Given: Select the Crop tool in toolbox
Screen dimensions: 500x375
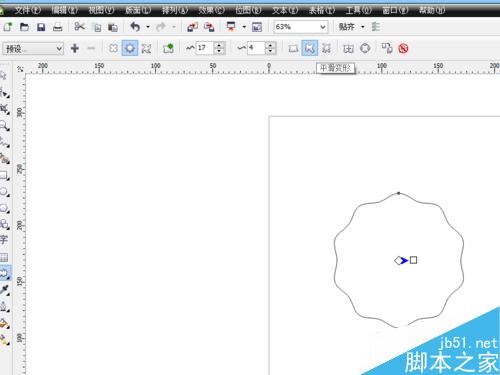Looking at the screenshot, I should click(x=5, y=109).
